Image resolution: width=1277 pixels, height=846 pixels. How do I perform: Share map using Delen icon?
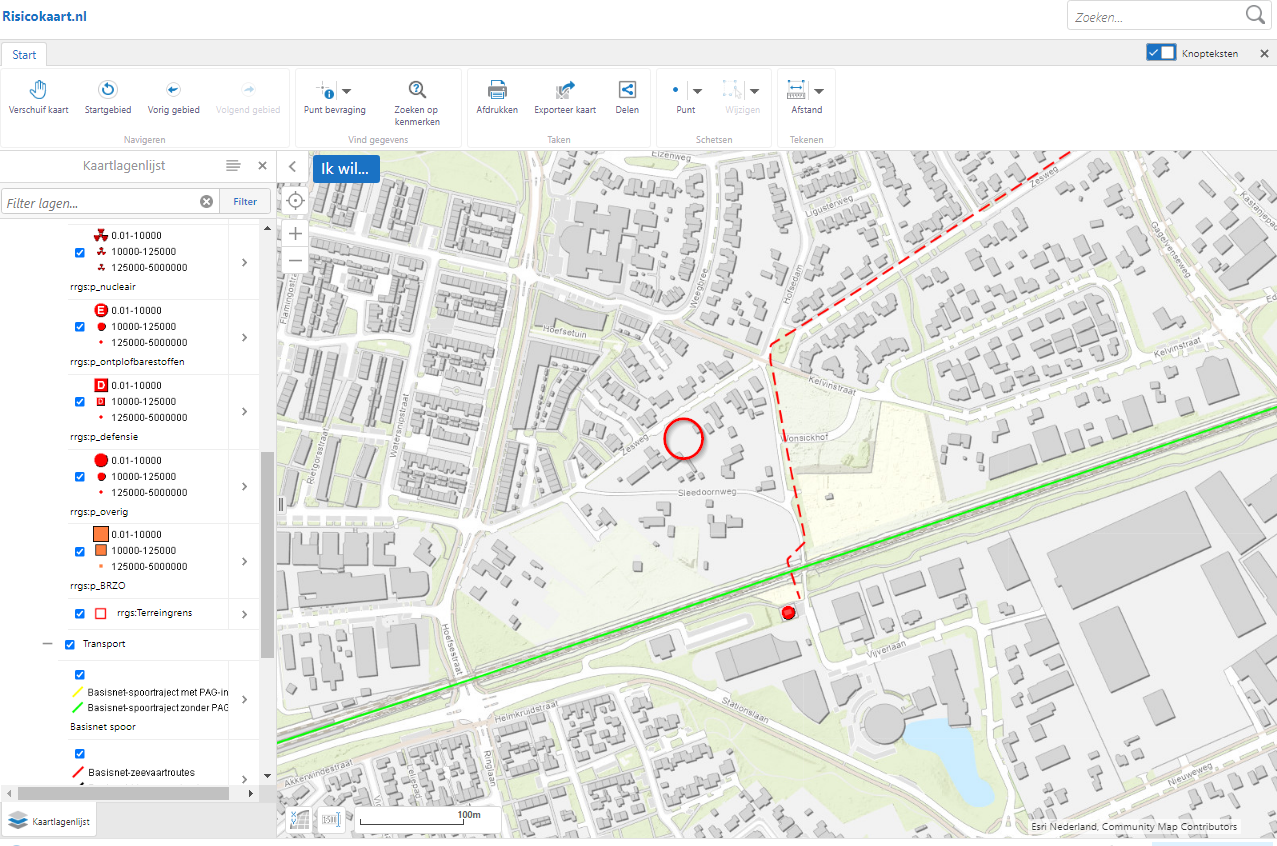pos(627,90)
